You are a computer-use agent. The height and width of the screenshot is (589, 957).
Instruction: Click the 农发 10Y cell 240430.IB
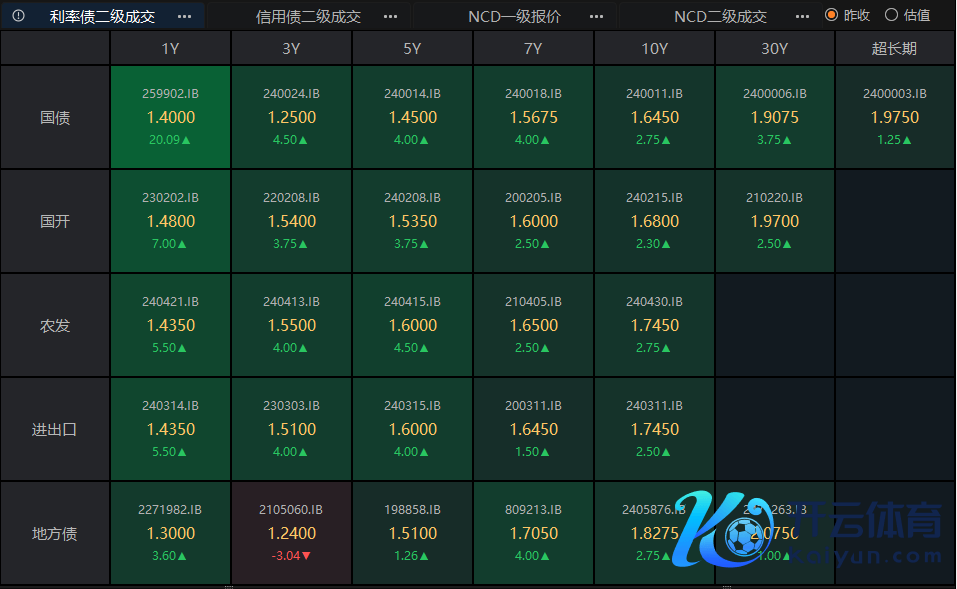[654, 325]
